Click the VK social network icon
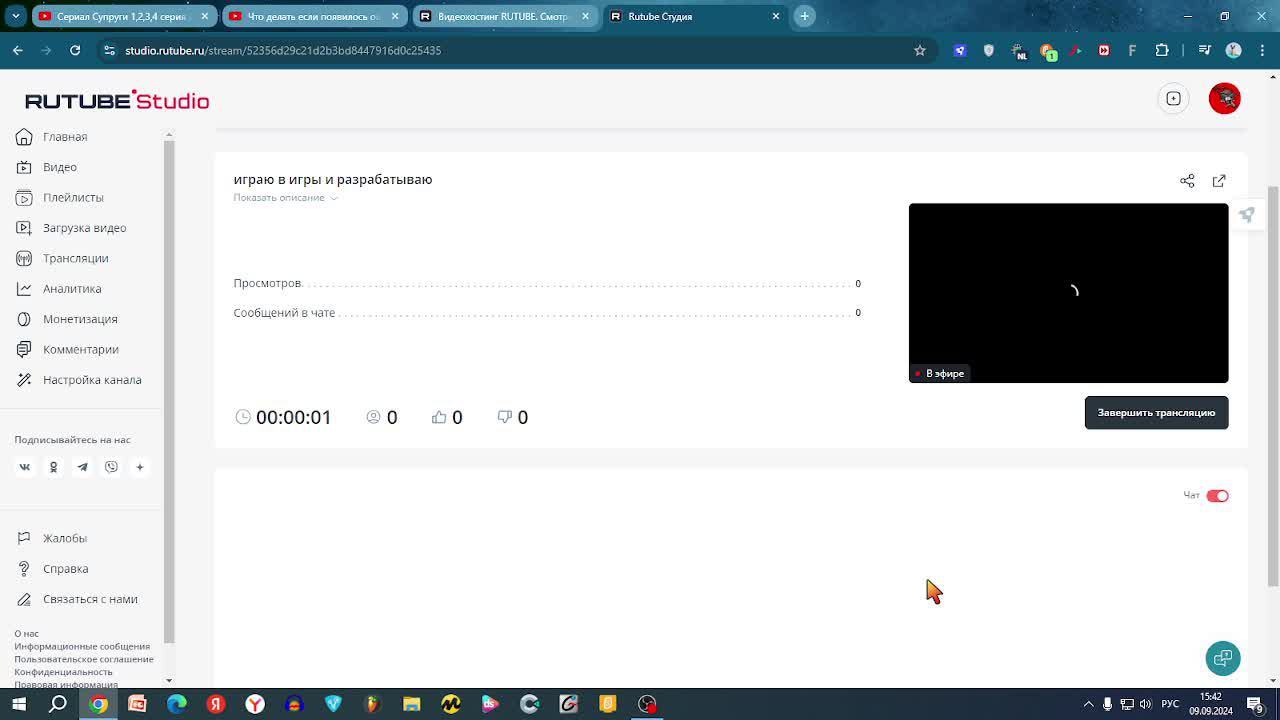 (25, 467)
